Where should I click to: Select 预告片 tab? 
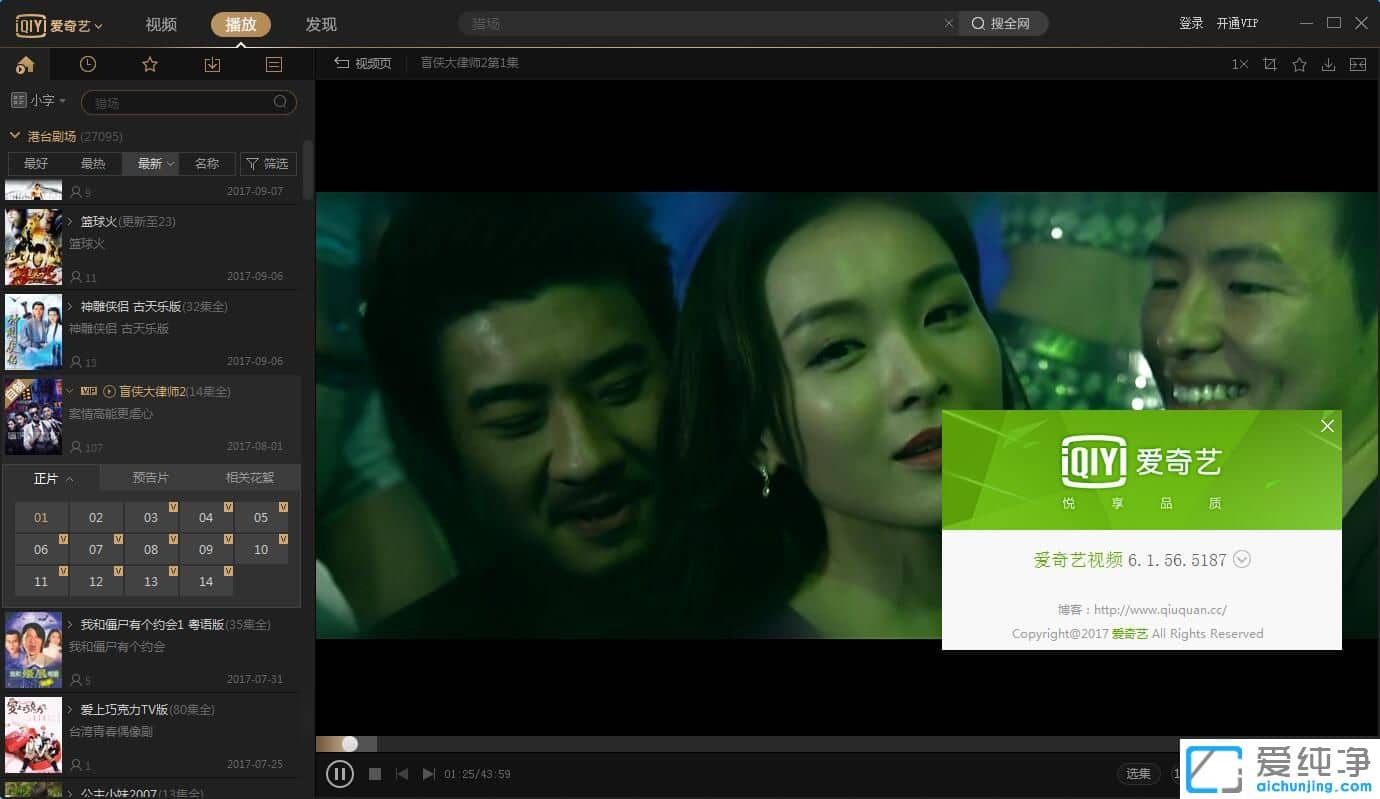click(151, 478)
